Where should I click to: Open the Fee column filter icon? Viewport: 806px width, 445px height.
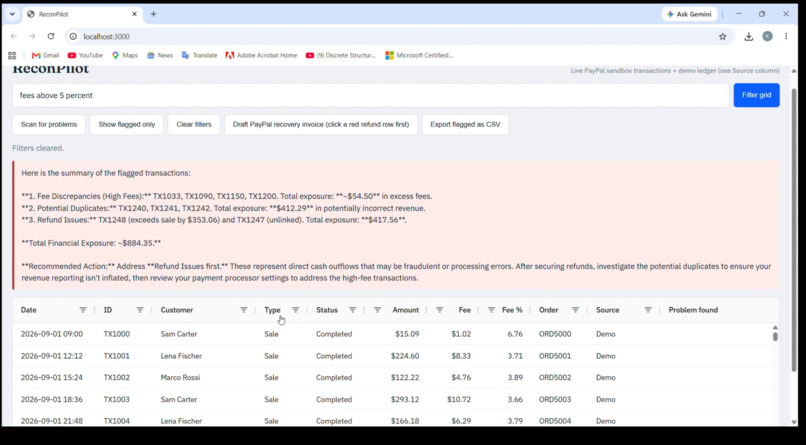pyautogui.click(x=439, y=310)
